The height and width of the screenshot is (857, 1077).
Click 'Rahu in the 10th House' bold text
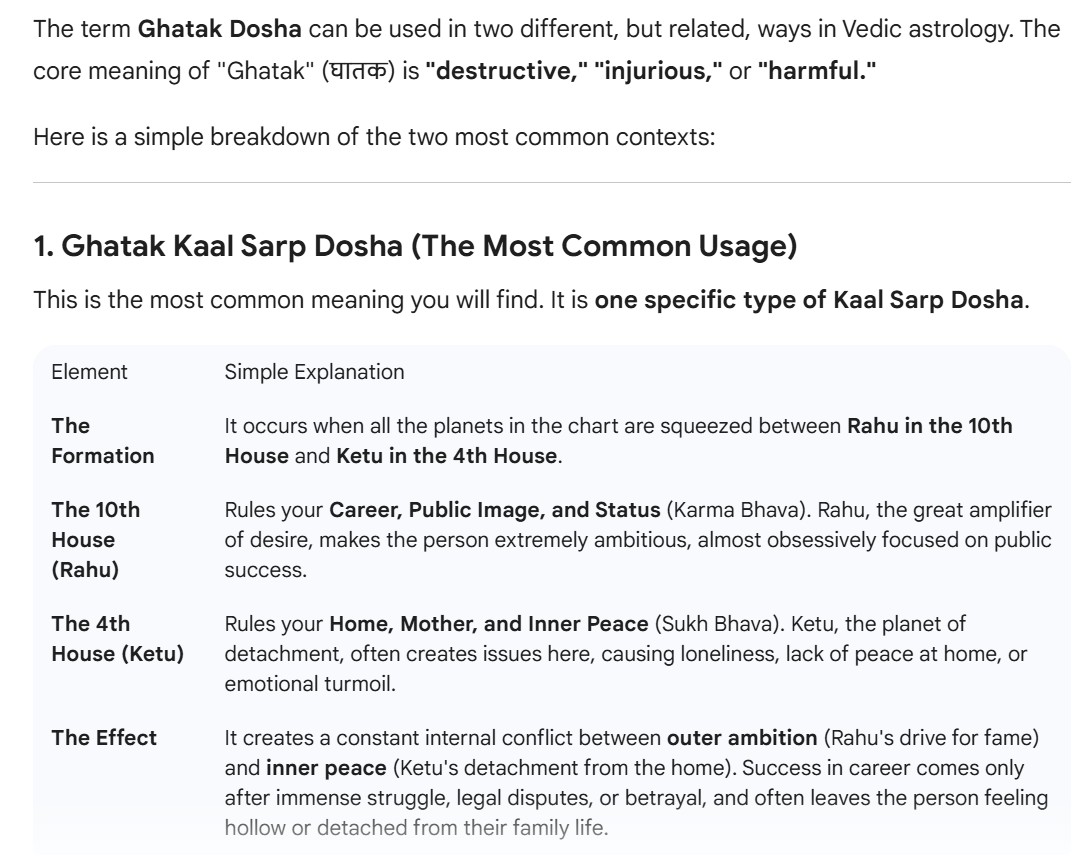pos(930,426)
